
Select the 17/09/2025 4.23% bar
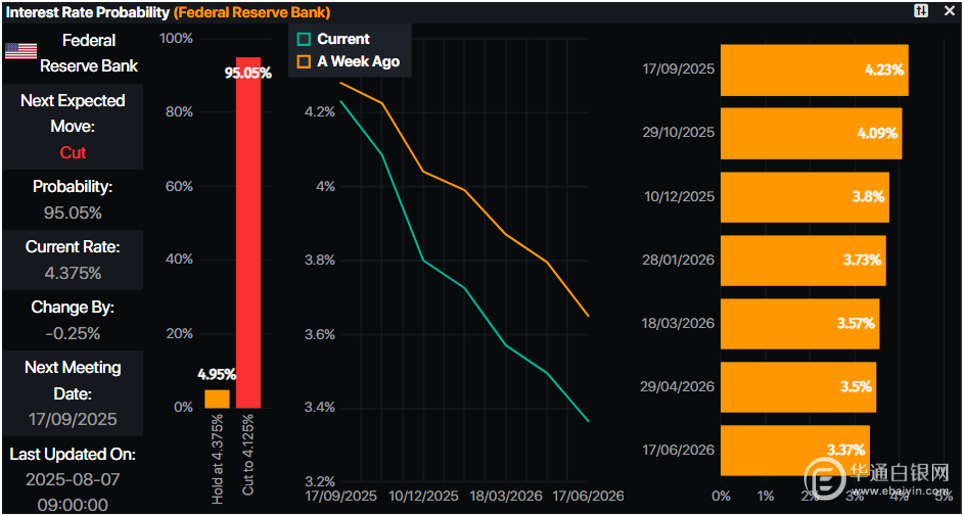[815, 70]
